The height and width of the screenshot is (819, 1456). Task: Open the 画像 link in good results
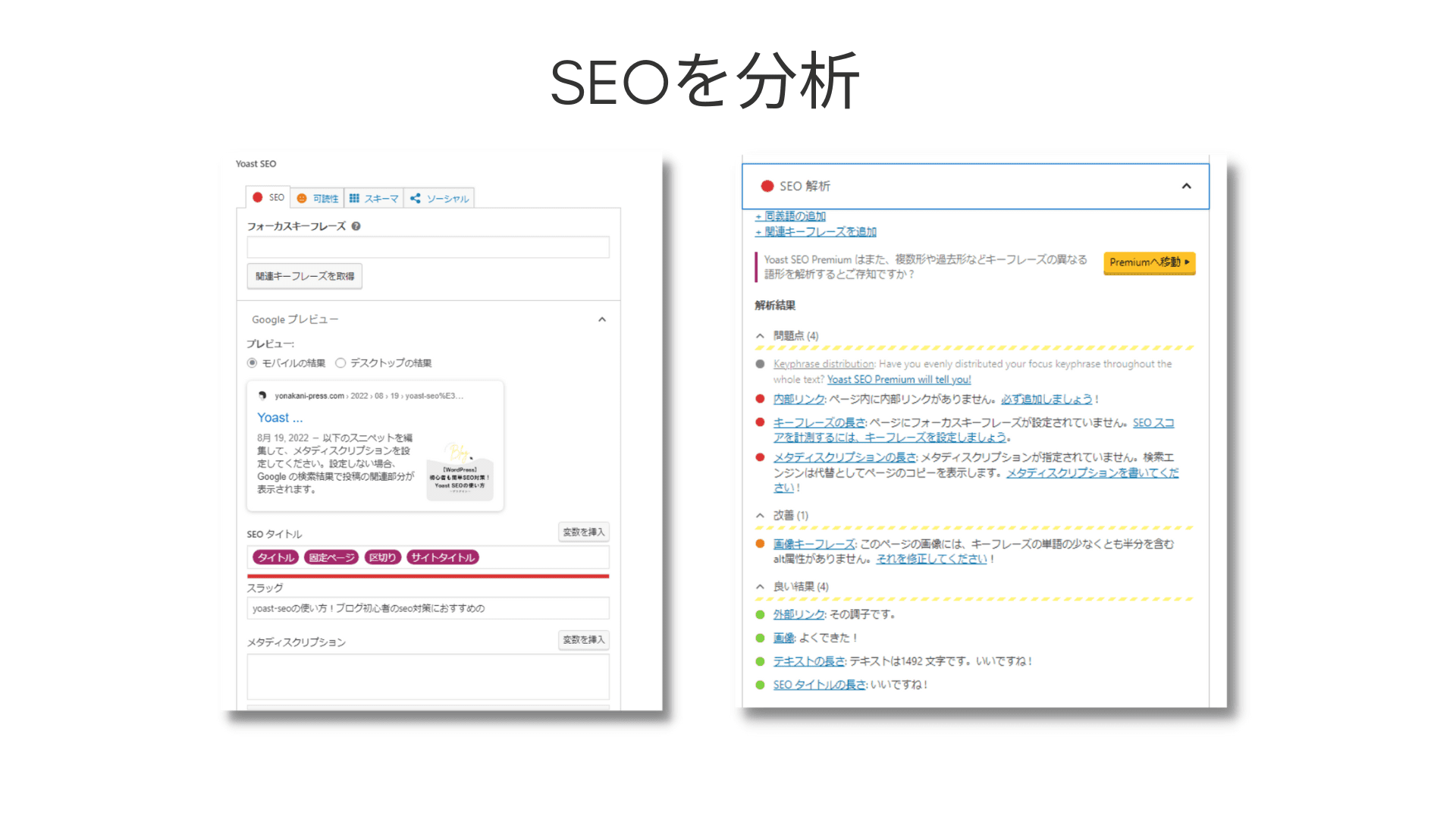click(783, 638)
